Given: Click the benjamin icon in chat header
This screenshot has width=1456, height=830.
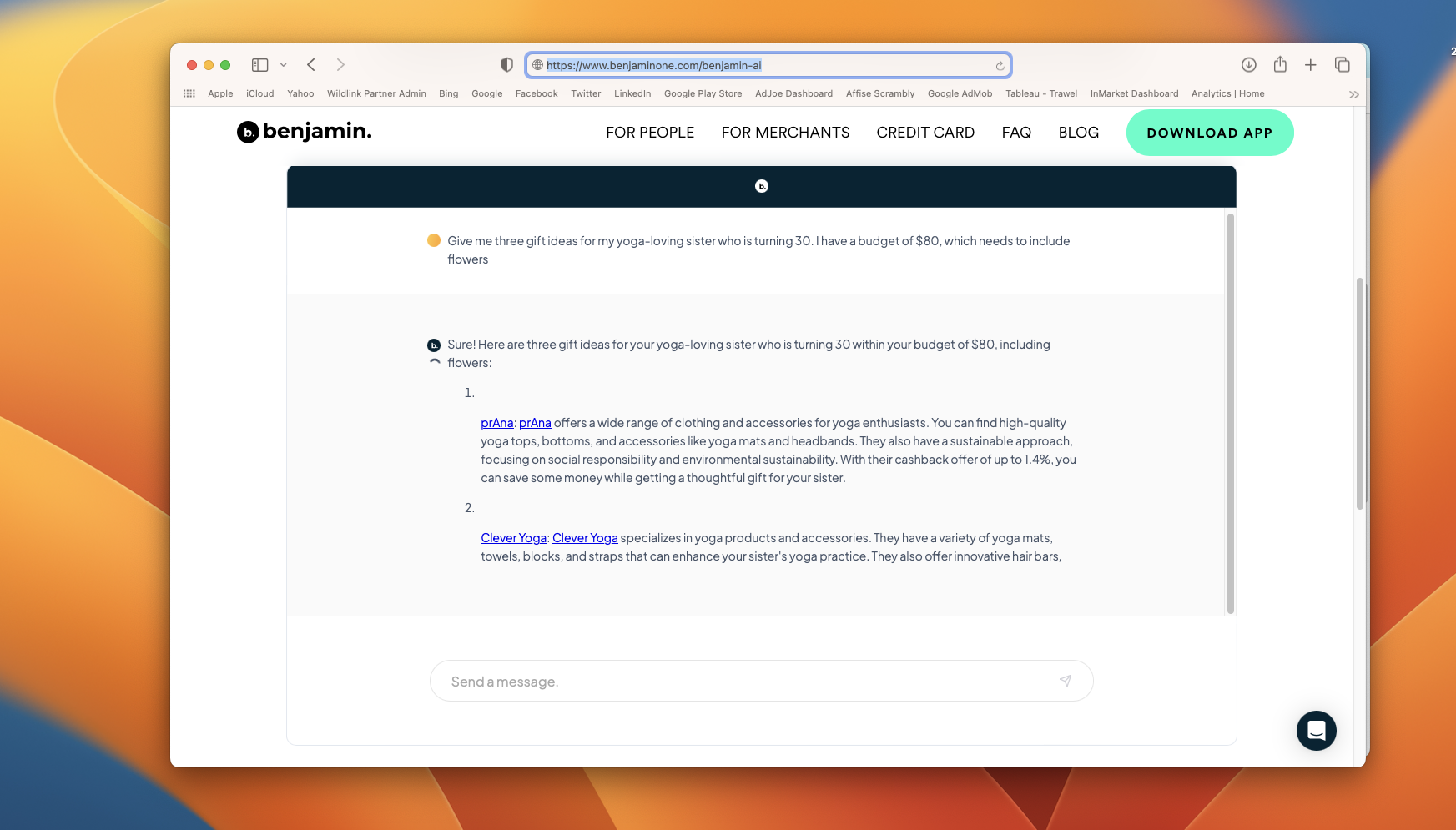Looking at the screenshot, I should [x=762, y=186].
